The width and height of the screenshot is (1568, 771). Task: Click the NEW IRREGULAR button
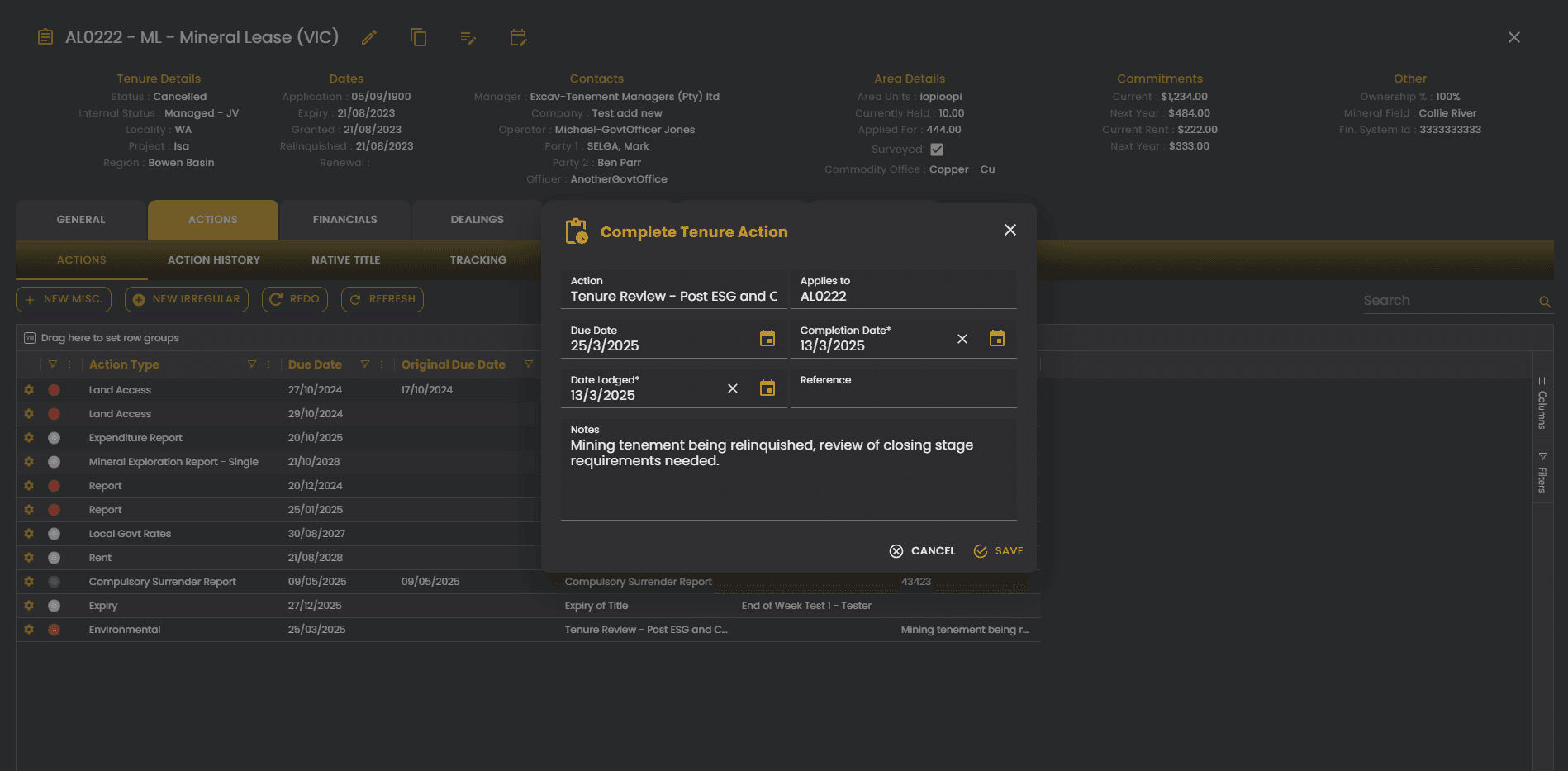[x=187, y=299]
